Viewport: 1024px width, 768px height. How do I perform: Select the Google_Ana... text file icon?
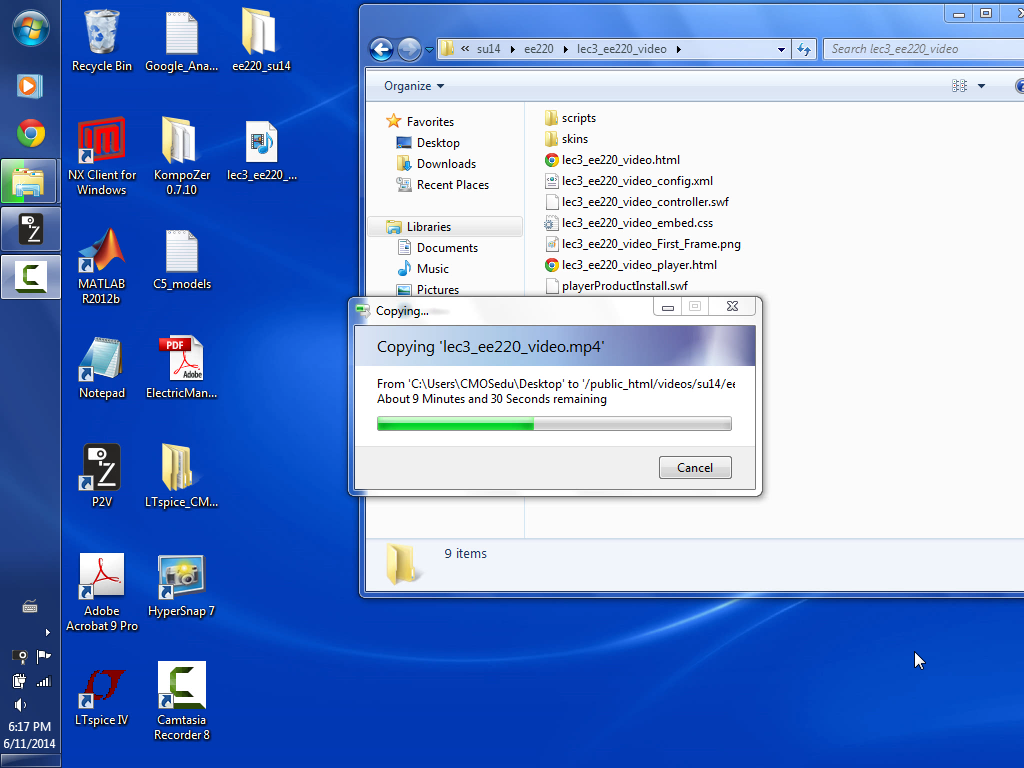coord(182,40)
